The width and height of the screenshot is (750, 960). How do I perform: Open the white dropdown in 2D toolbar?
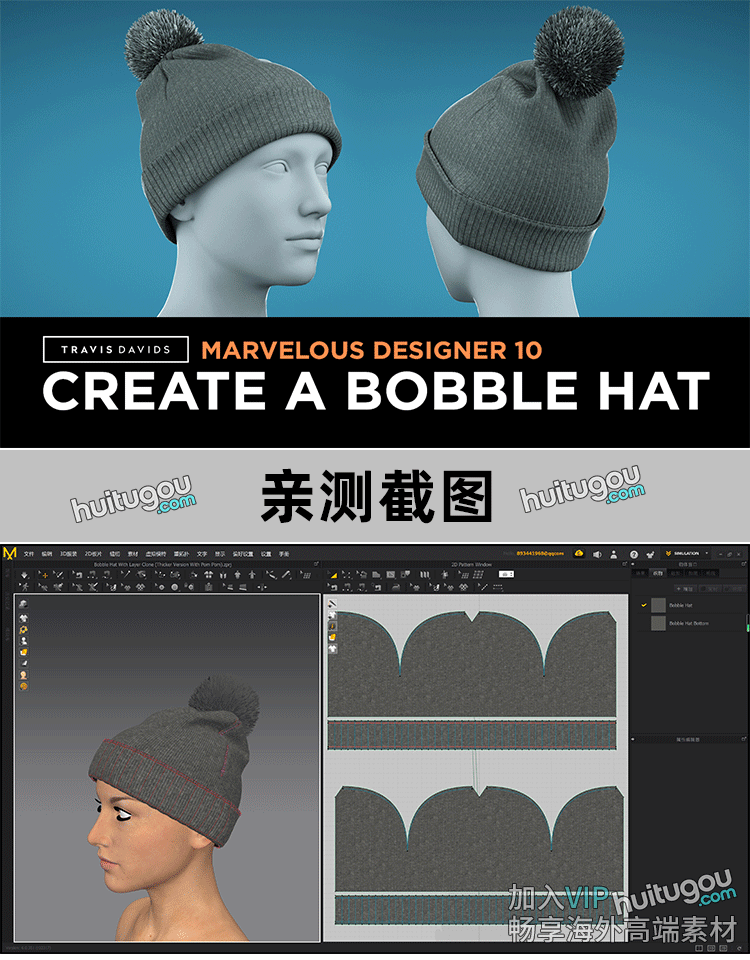pos(507,574)
